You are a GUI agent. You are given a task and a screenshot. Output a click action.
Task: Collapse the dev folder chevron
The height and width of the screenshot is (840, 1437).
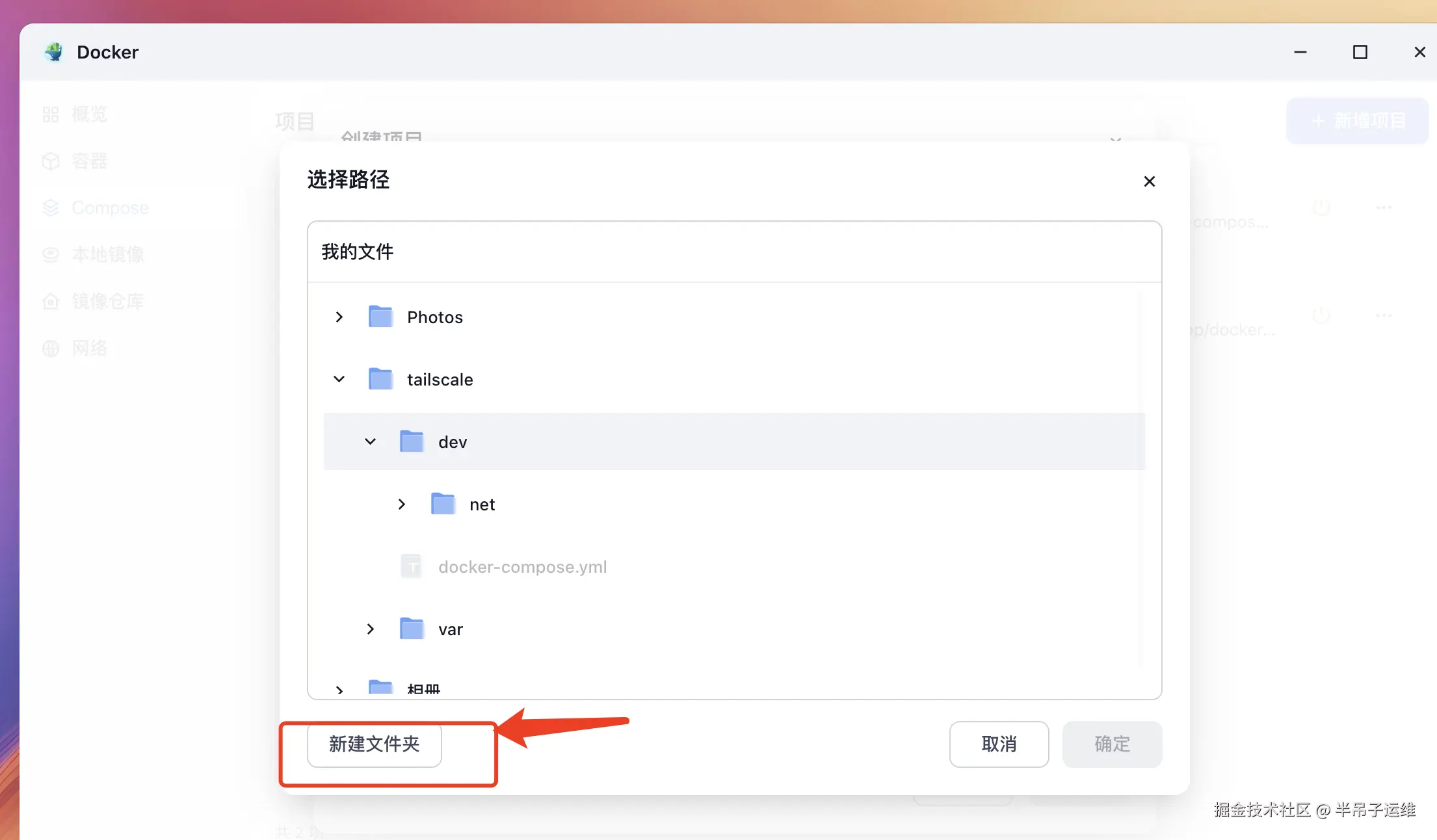370,441
